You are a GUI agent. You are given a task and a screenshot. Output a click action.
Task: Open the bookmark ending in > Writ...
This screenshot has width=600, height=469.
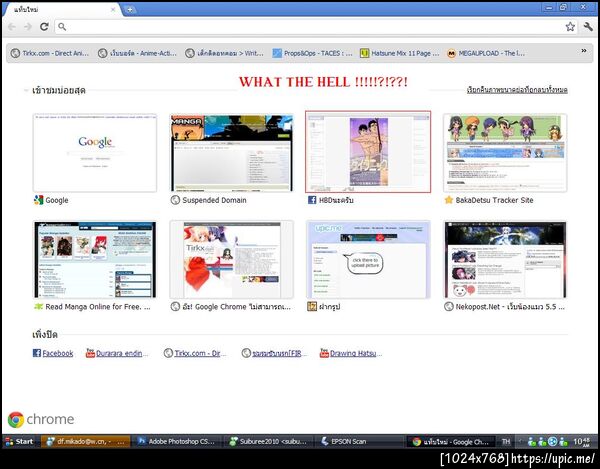tap(225, 53)
